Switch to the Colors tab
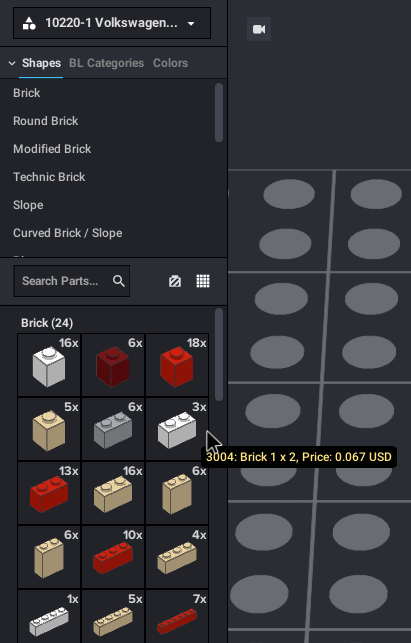 170,63
